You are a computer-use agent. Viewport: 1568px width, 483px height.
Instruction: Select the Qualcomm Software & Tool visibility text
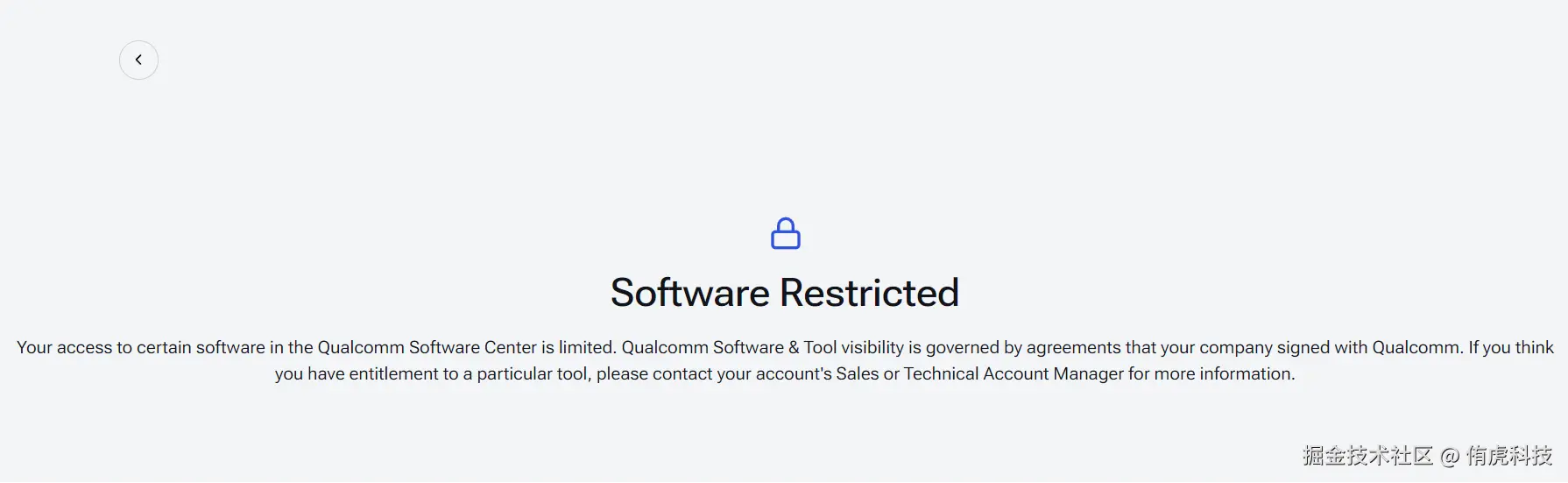click(x=762, y=347)
